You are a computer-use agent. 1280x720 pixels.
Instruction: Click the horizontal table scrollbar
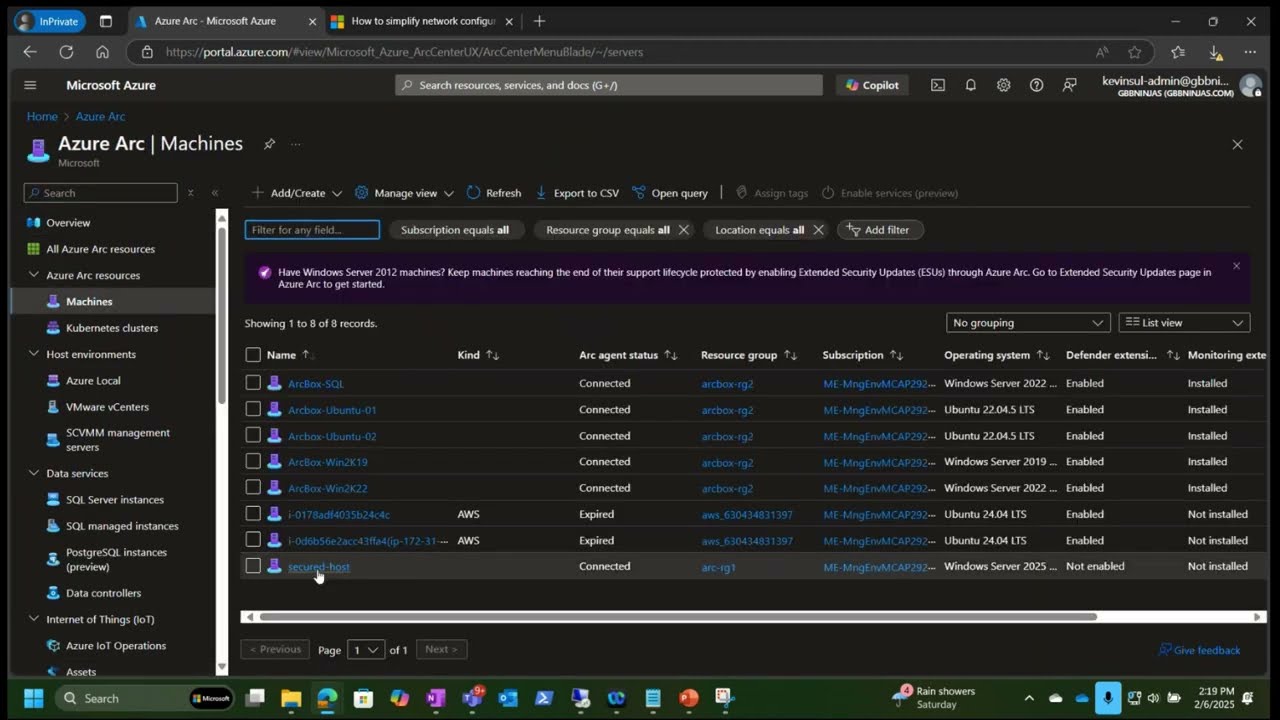[x=678, y=617]
